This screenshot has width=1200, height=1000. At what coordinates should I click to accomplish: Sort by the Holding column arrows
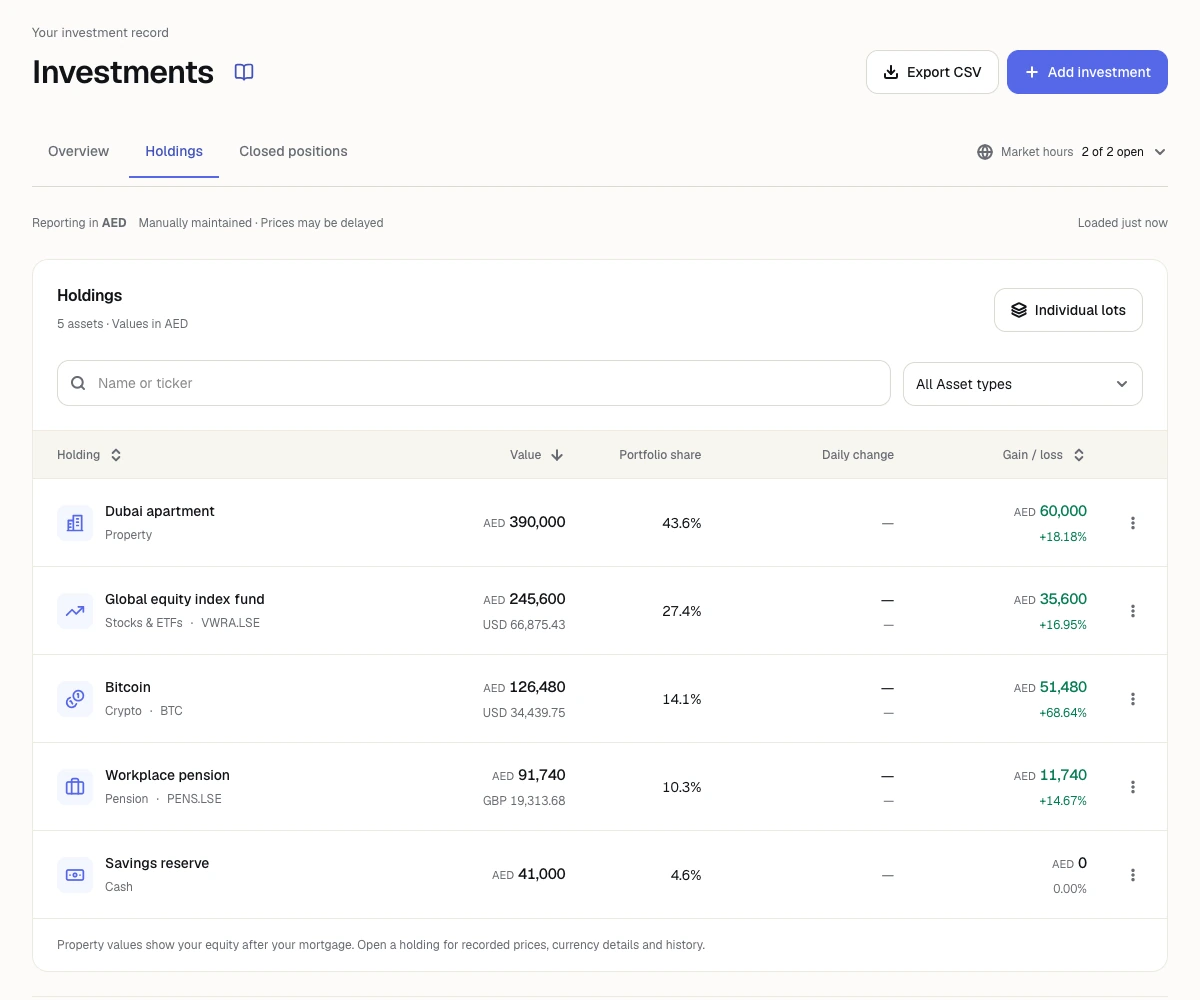(116, 455)
